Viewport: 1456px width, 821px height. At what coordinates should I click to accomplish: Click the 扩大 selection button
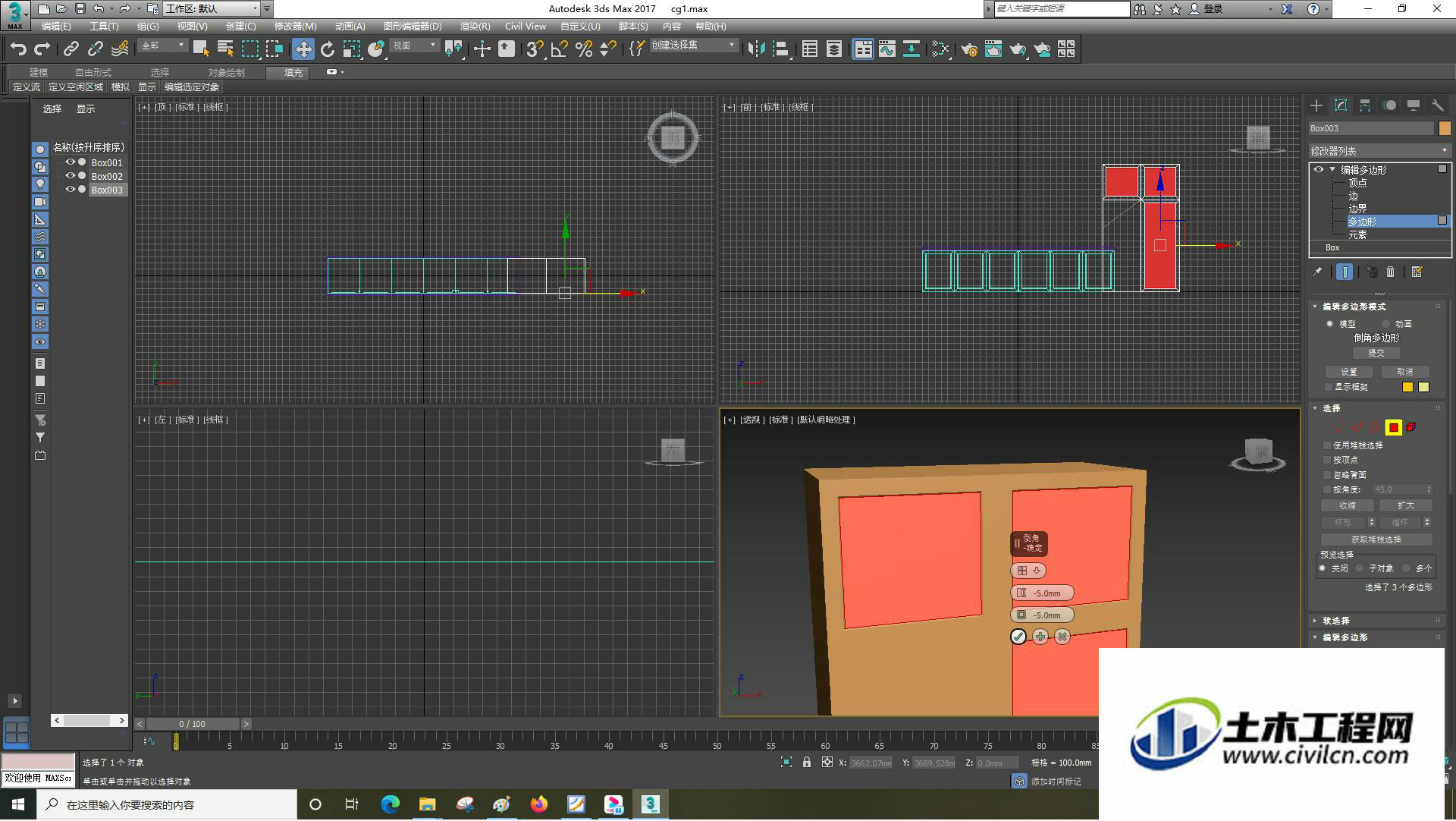click(x=1405, y=505)
